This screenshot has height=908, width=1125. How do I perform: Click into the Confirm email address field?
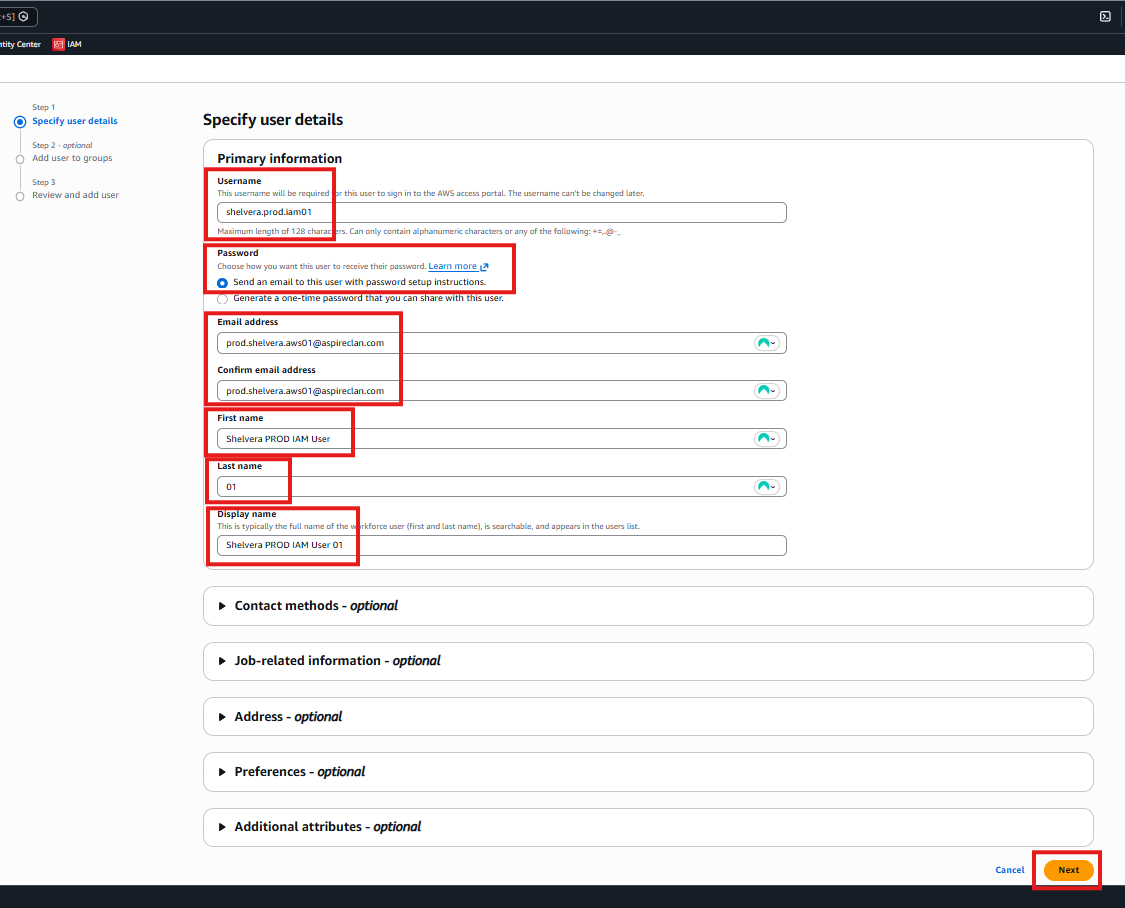click(502, 391)
